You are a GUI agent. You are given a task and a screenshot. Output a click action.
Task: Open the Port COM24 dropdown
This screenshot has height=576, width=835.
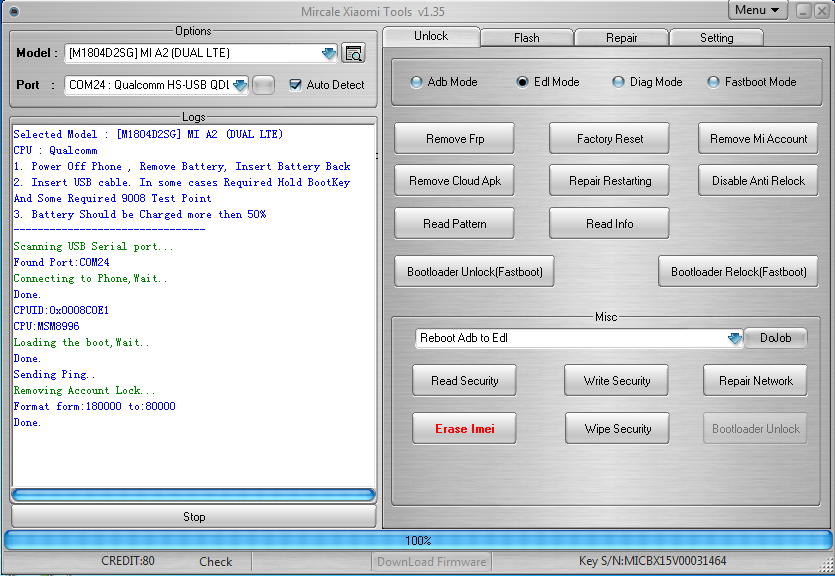tap(240, 85)
